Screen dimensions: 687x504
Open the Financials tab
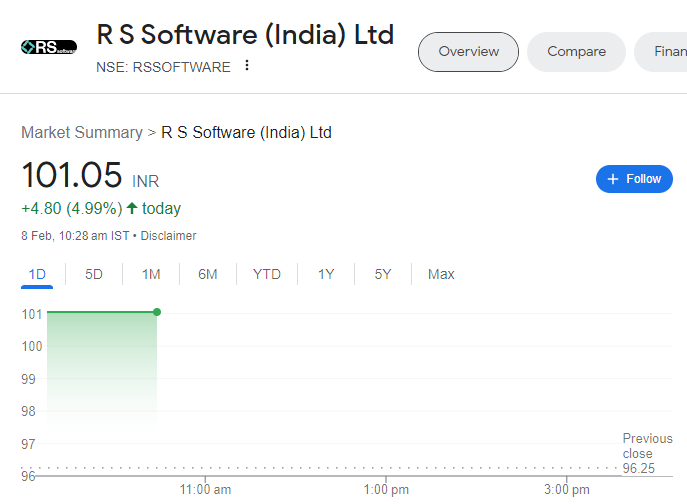click(662, 52)
